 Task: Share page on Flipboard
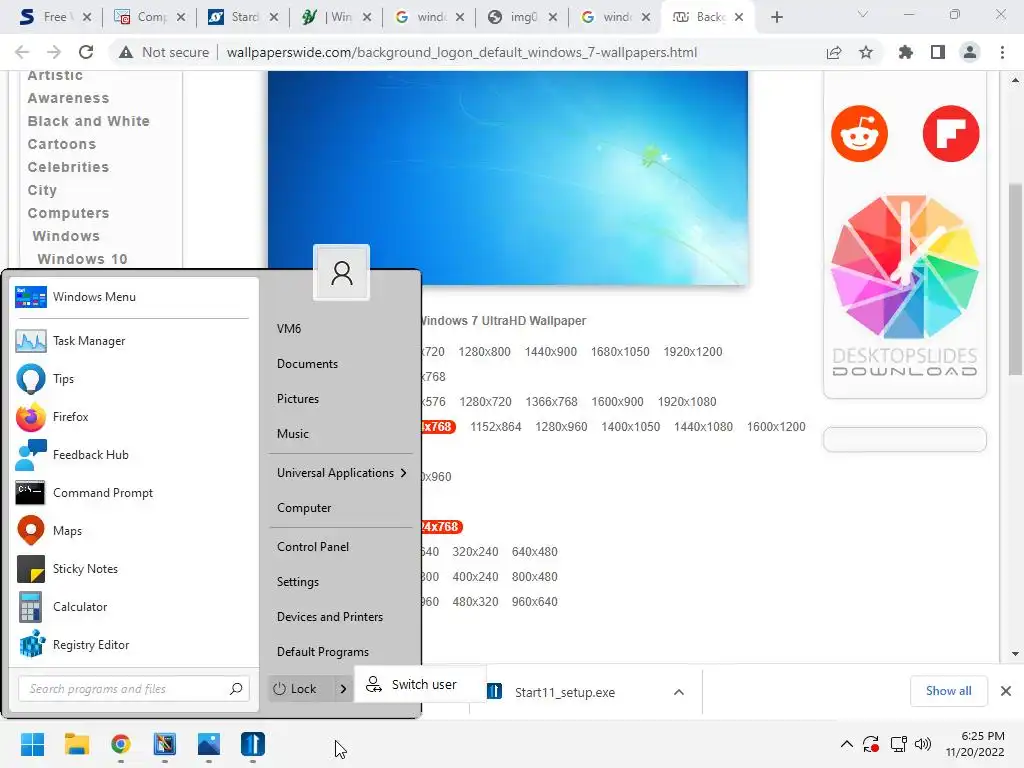point(951,134)
